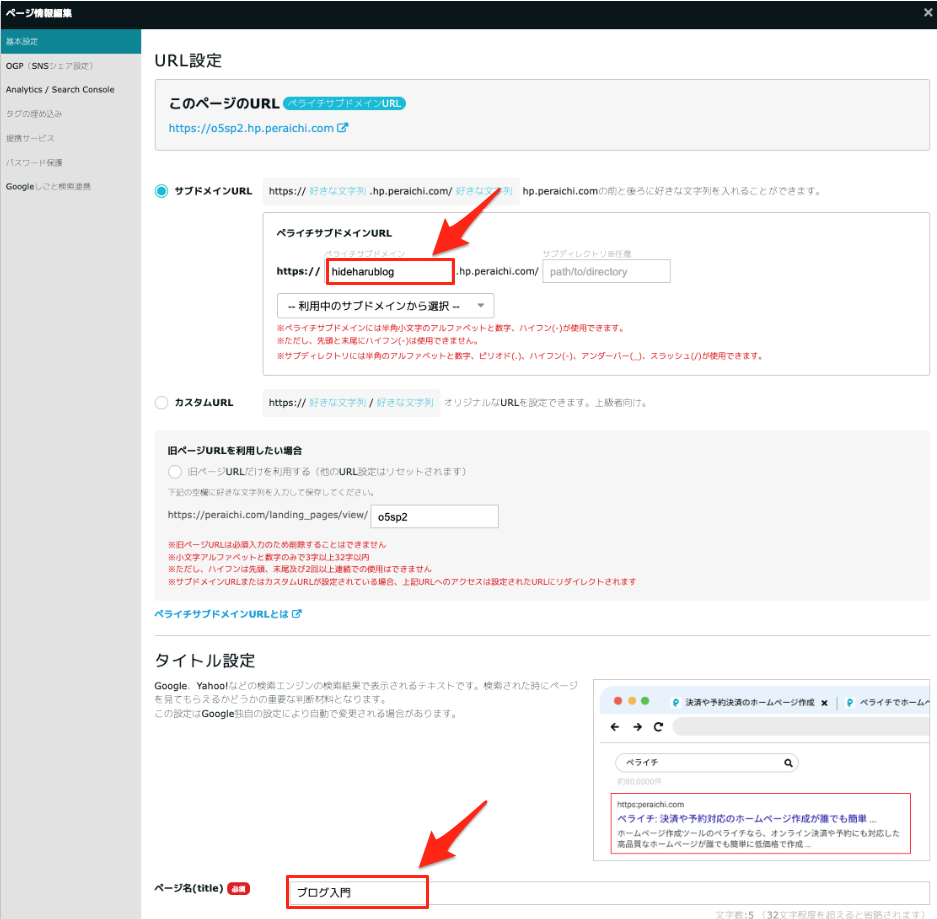Click the old page URL field o5sp2
This screenshot has height=919, width=937.
click(433, 517)
